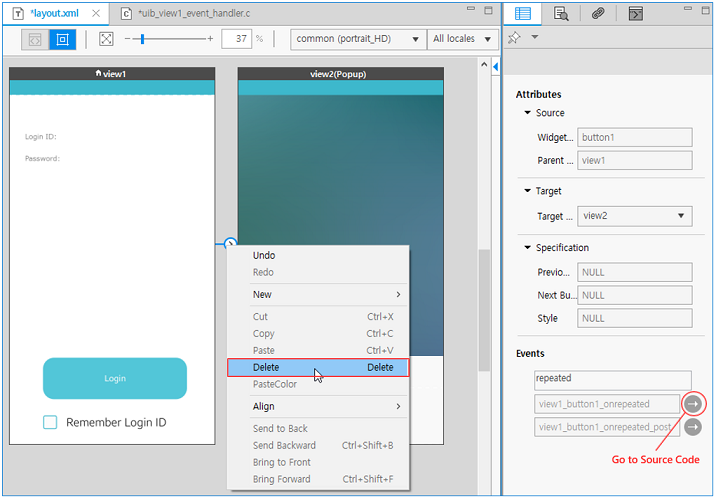Toggle the Remember Login ID checkbox
Viewport: 716px width, 499px height.
[50, 423]
